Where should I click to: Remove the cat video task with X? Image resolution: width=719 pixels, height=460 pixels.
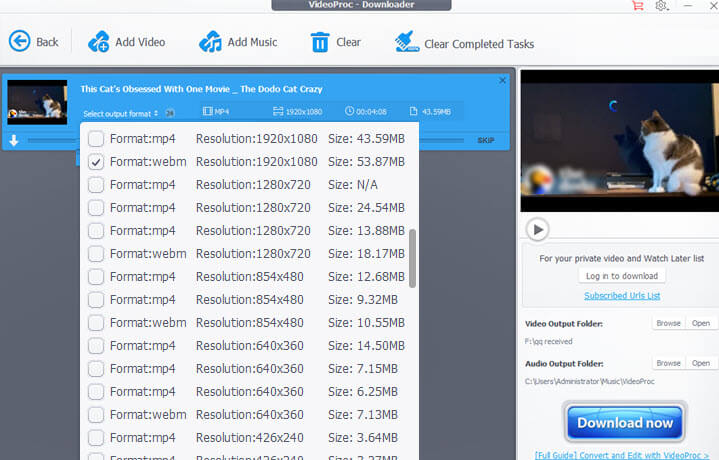tap(503, 80)
